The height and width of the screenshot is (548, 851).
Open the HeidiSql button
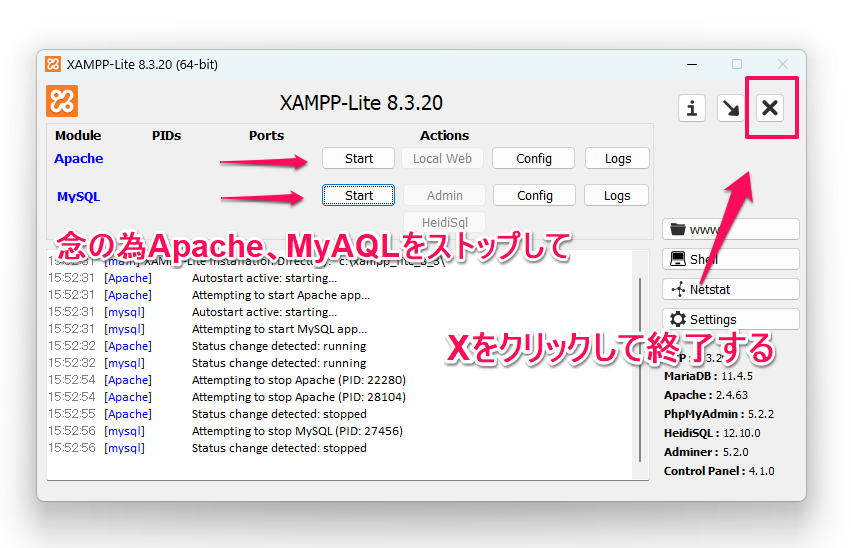(x=444, y=222)
